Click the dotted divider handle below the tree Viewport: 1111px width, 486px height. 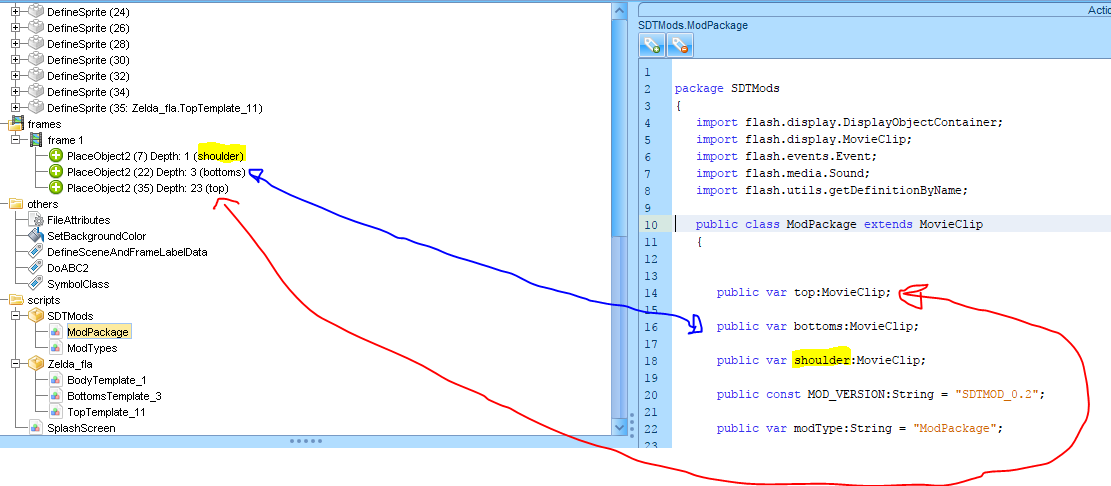(x=305, y=440)
